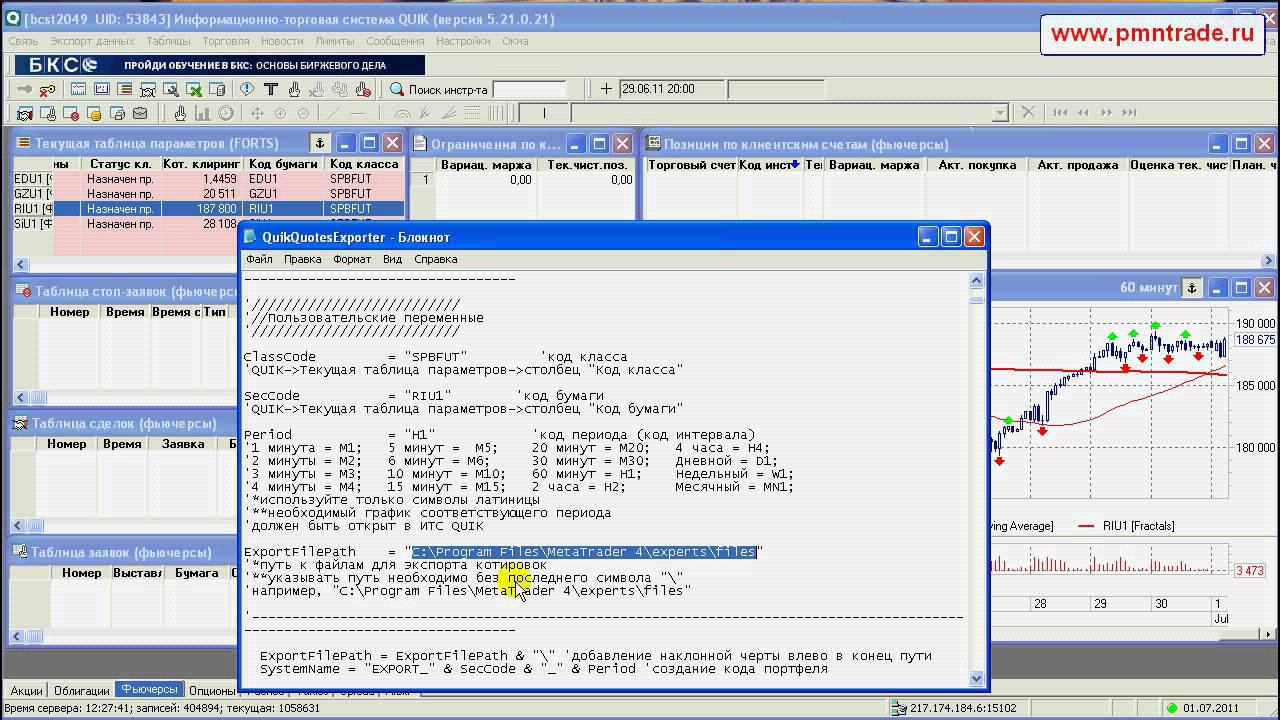Click the window with green X icon
Screen dimensions: 1280x720
click(x=194, y=89)
